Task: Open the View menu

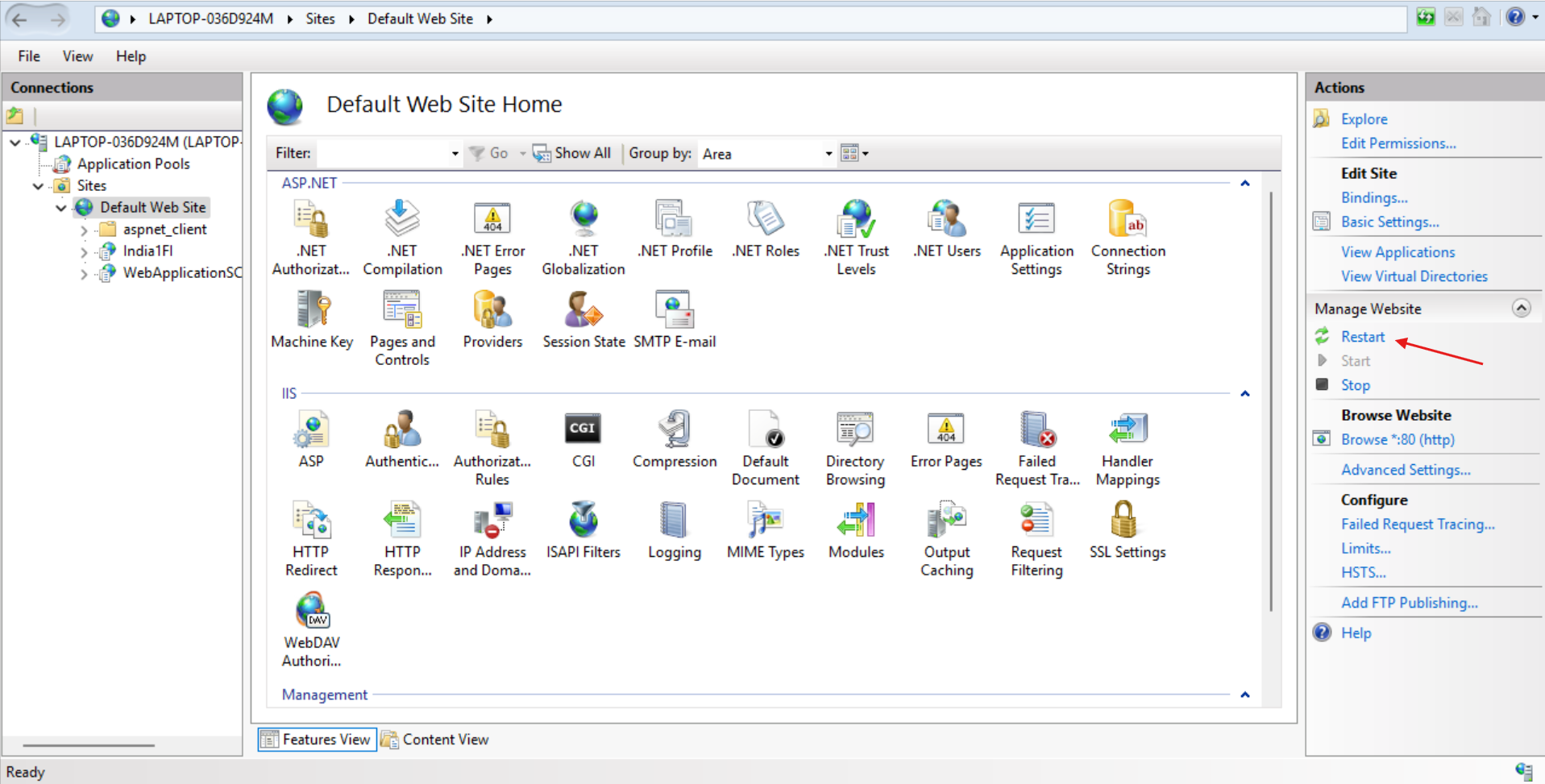Action: pos(77,56)
